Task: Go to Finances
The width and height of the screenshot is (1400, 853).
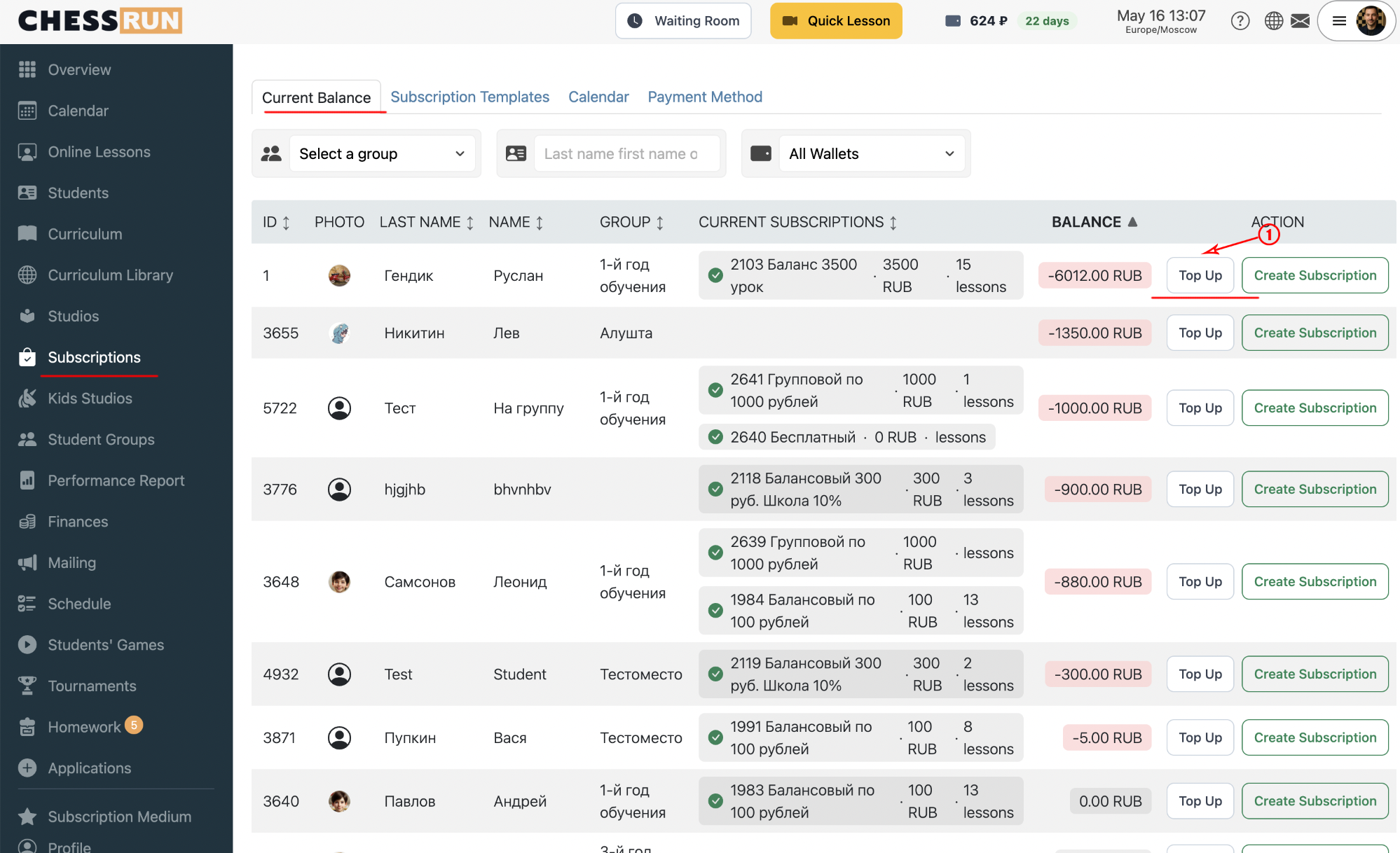Action: click(78, 522)
